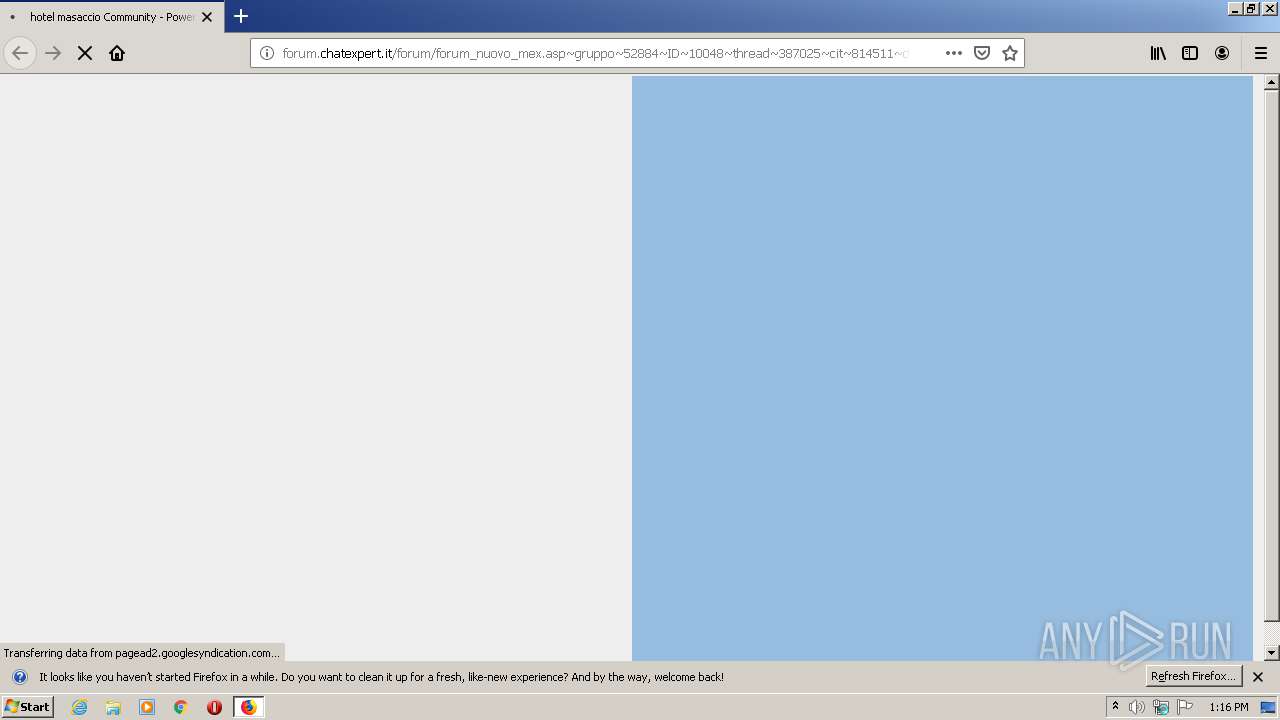
Task: Launch Opera from taskbar
Action: click(214, 707)
